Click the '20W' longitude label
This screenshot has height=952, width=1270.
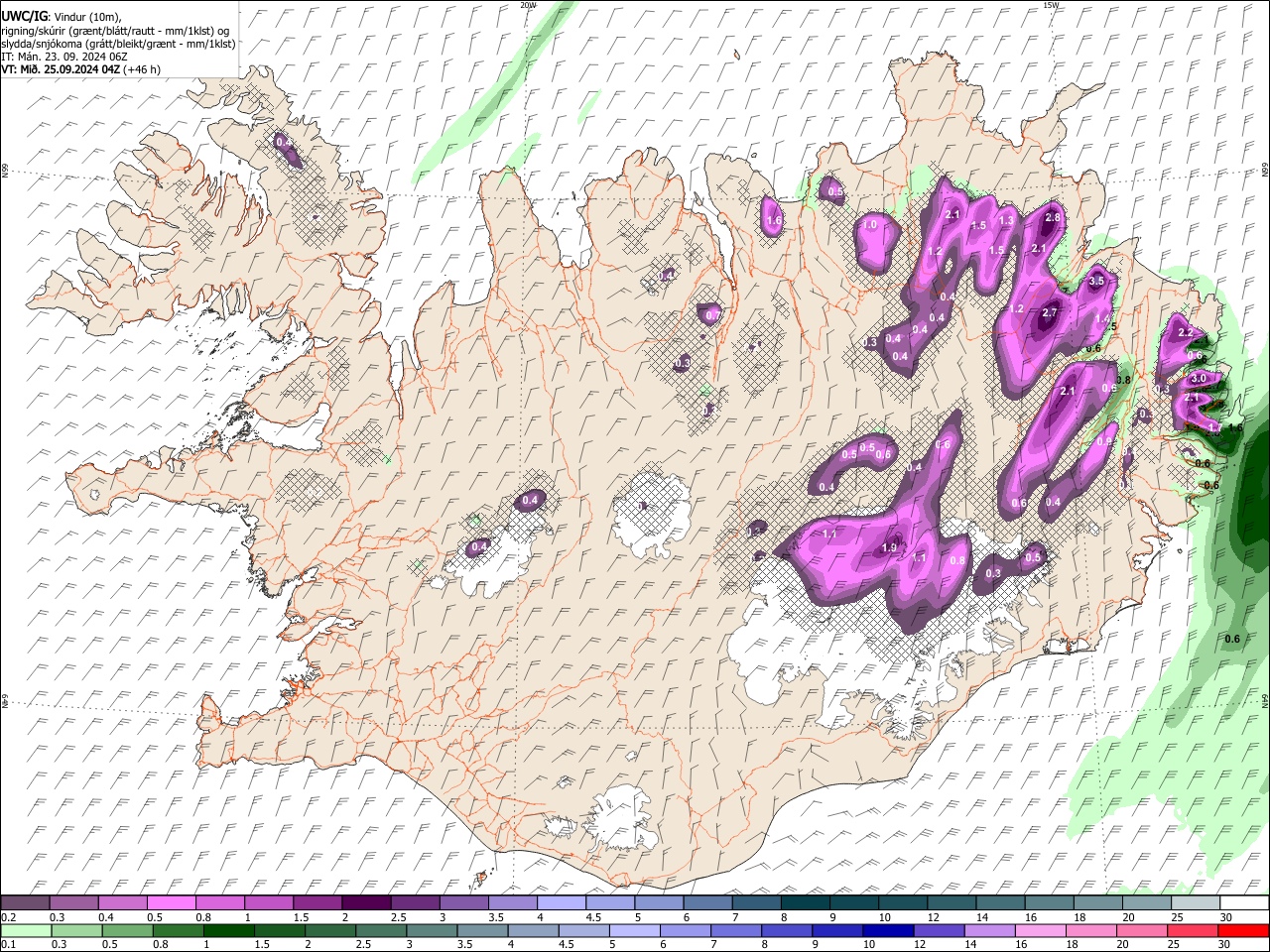click(529, 5)
